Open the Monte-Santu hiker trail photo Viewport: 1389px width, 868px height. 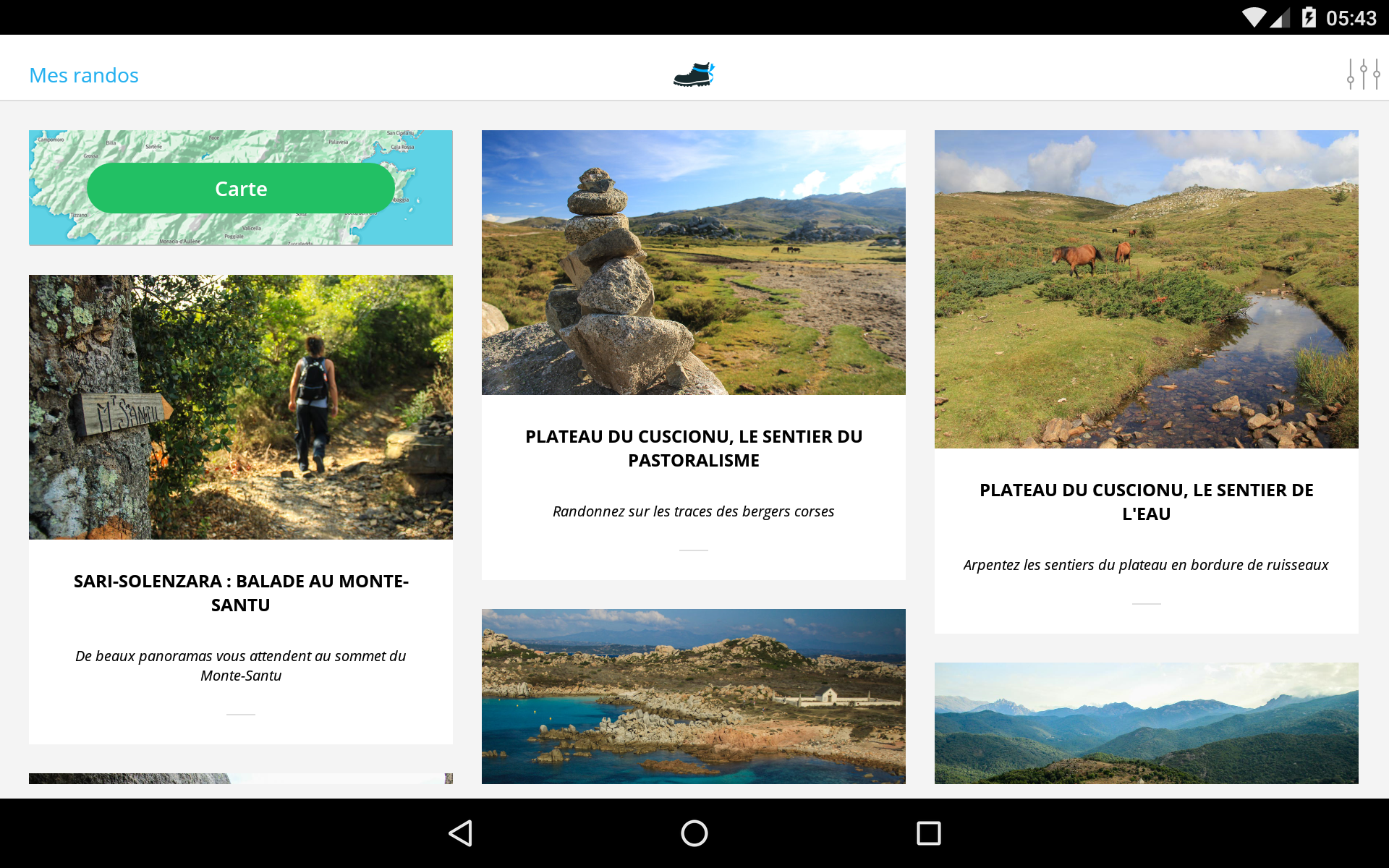point(241,407)
